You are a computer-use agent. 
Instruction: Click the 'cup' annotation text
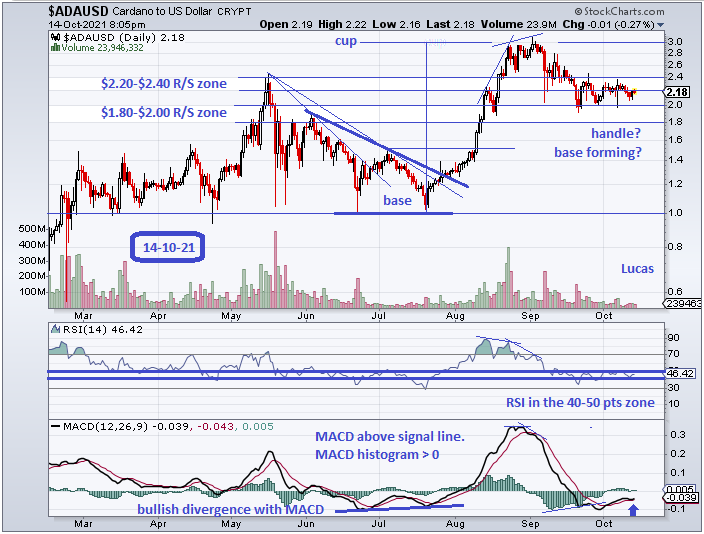pyautogui.click(x=346, y=41)
